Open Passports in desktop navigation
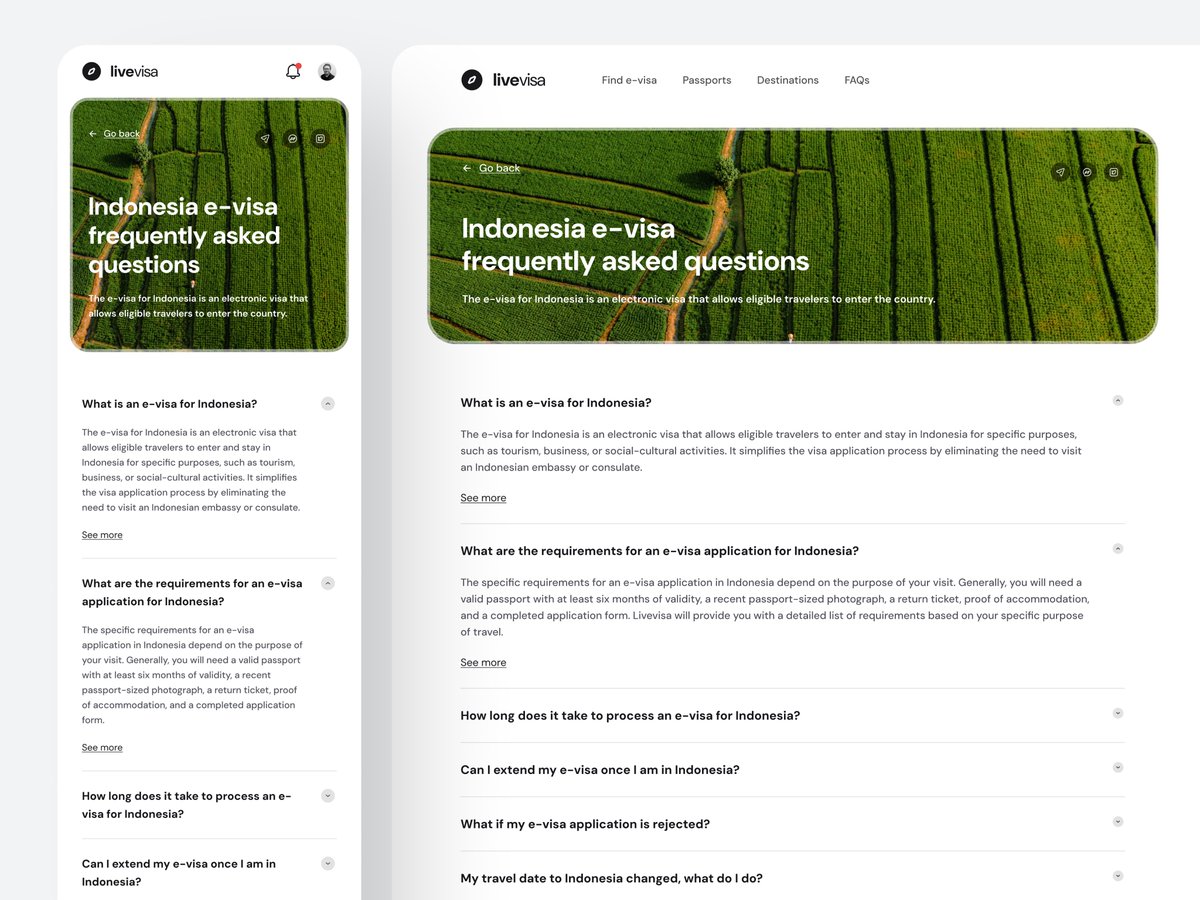The image size is (1200, 900). [x=707, y=80]
